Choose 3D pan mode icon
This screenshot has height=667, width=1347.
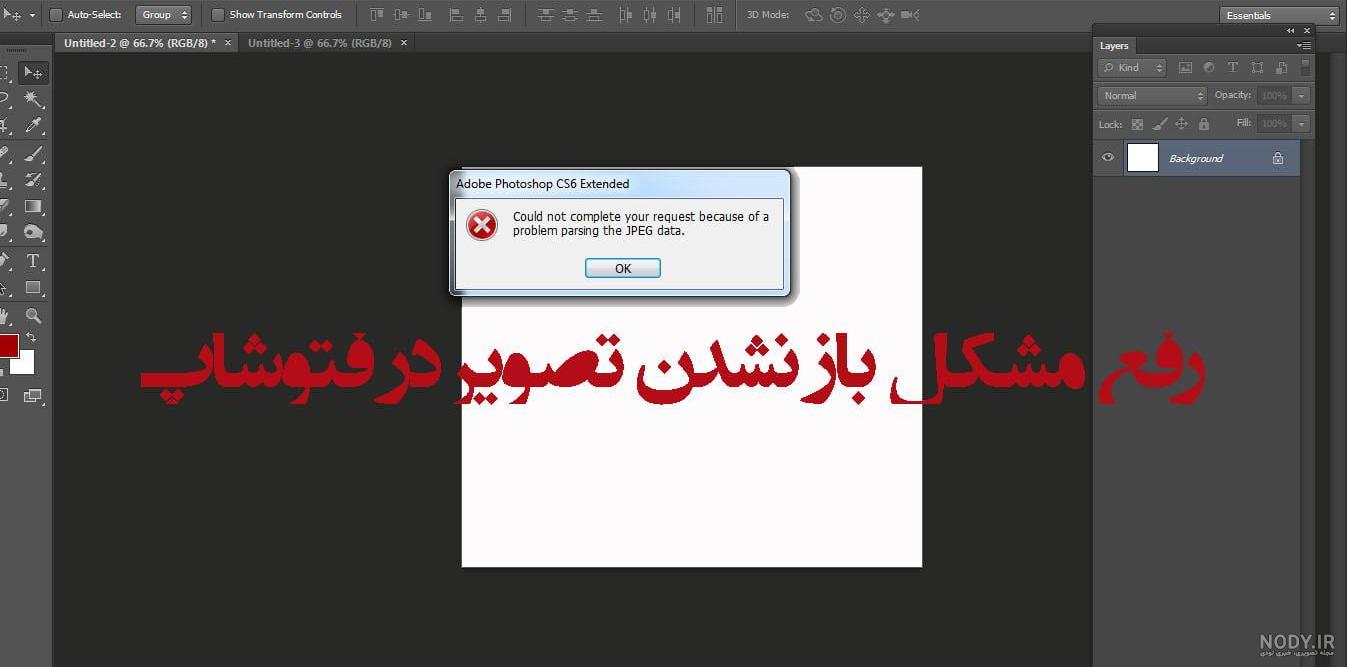pyautogui.click(x=861, y=15)
